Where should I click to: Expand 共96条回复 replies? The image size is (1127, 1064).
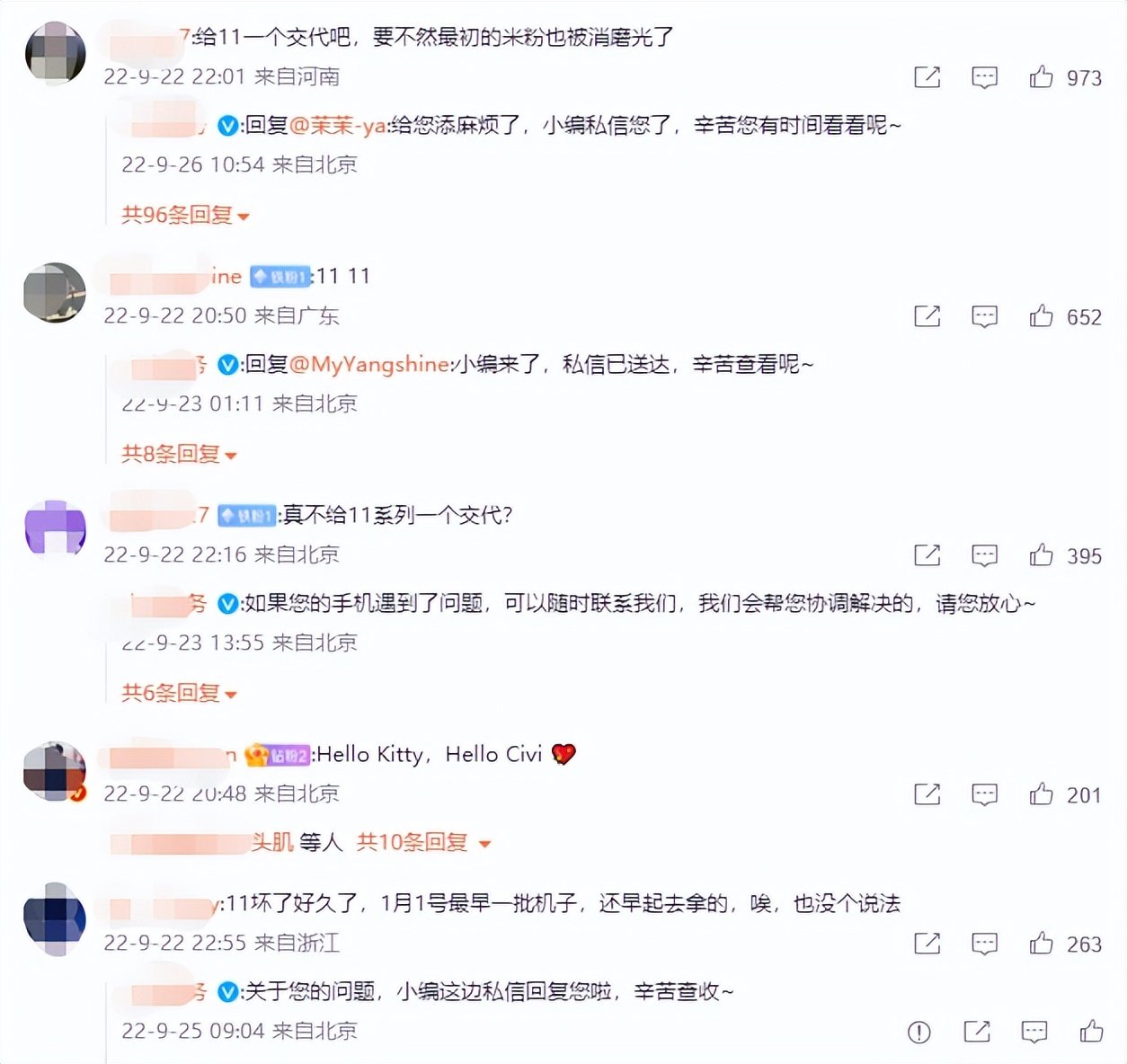(x=186, y=215)
